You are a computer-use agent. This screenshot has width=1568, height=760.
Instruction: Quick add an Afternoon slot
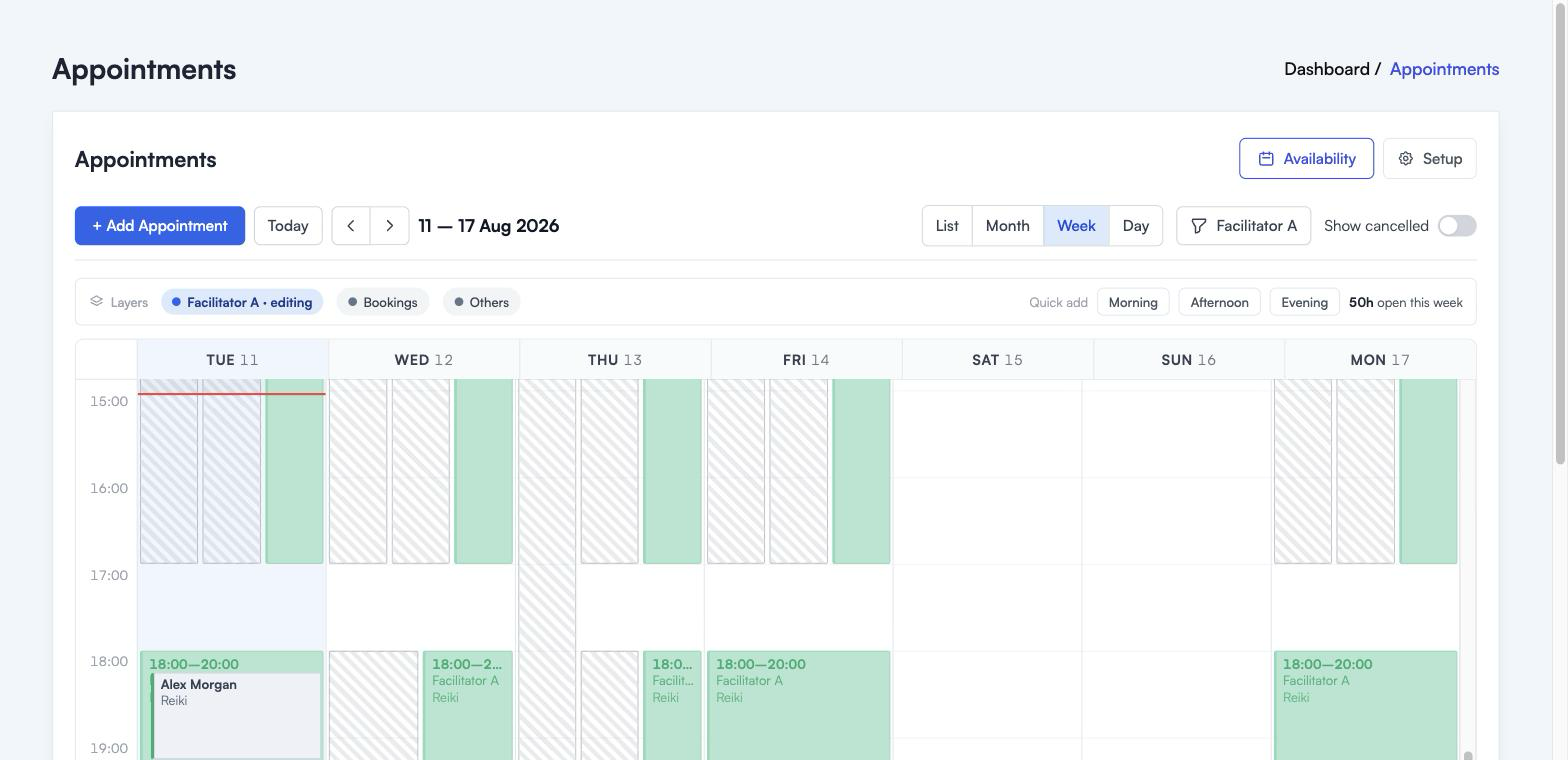(x=1219, y=302)
